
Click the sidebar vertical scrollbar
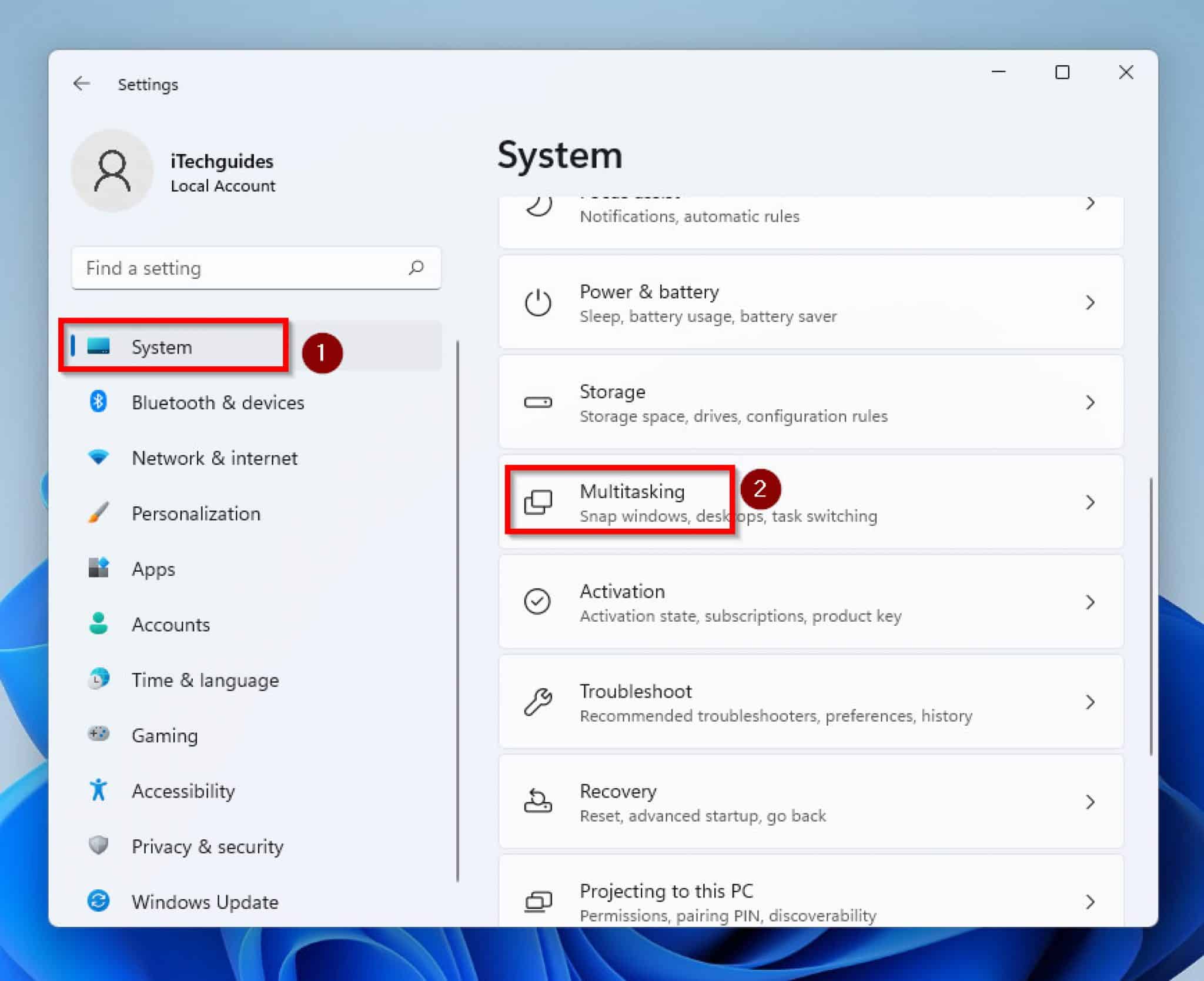click(457, 610)
